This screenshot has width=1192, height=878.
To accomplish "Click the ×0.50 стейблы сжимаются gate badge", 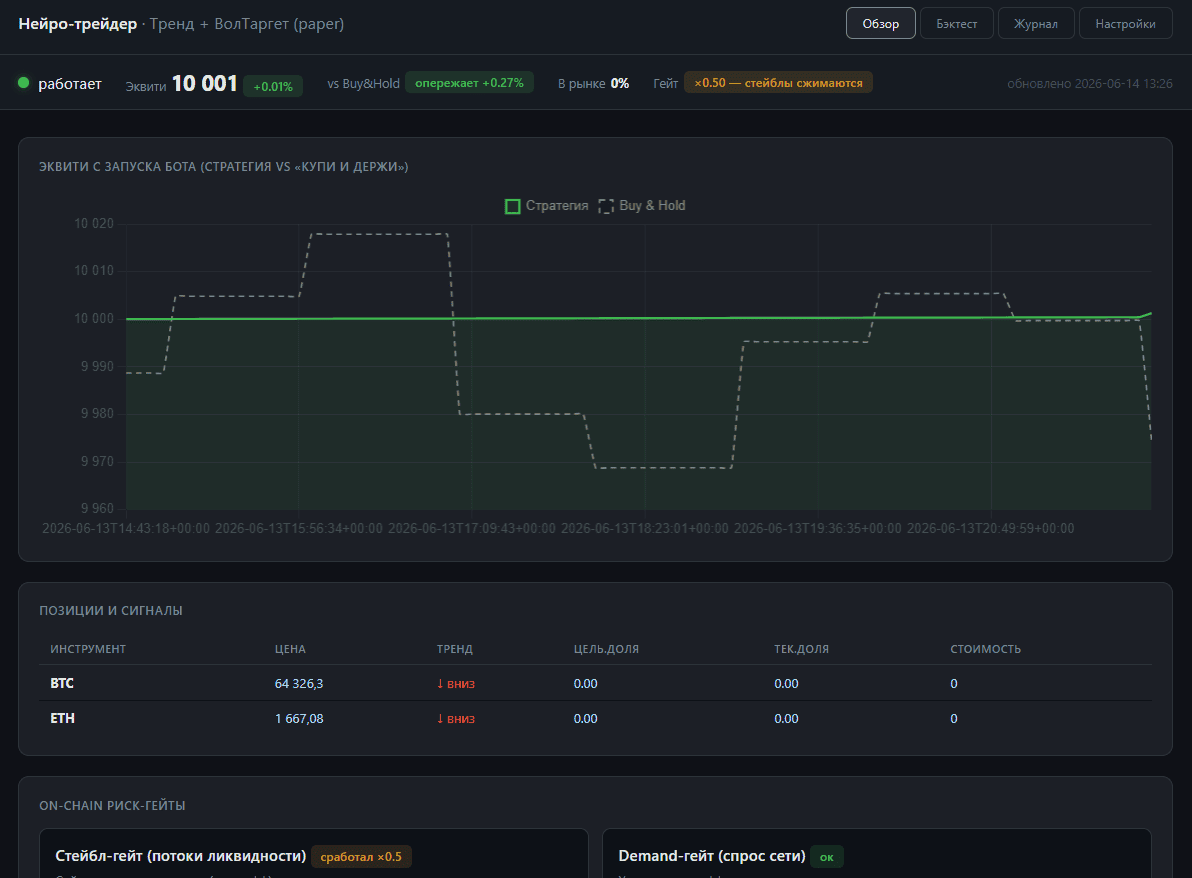I will coord(778,83).
